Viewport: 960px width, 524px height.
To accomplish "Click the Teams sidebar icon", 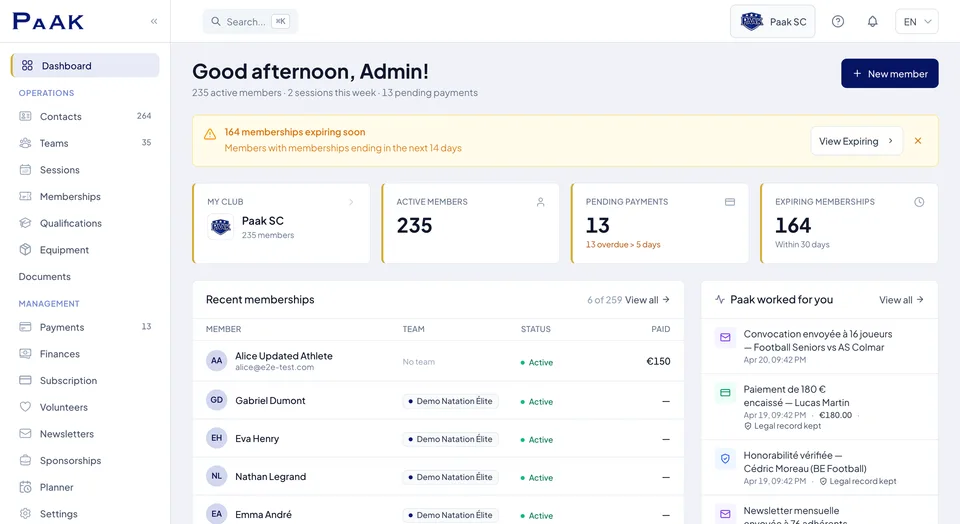I will (x=25, y=143).
